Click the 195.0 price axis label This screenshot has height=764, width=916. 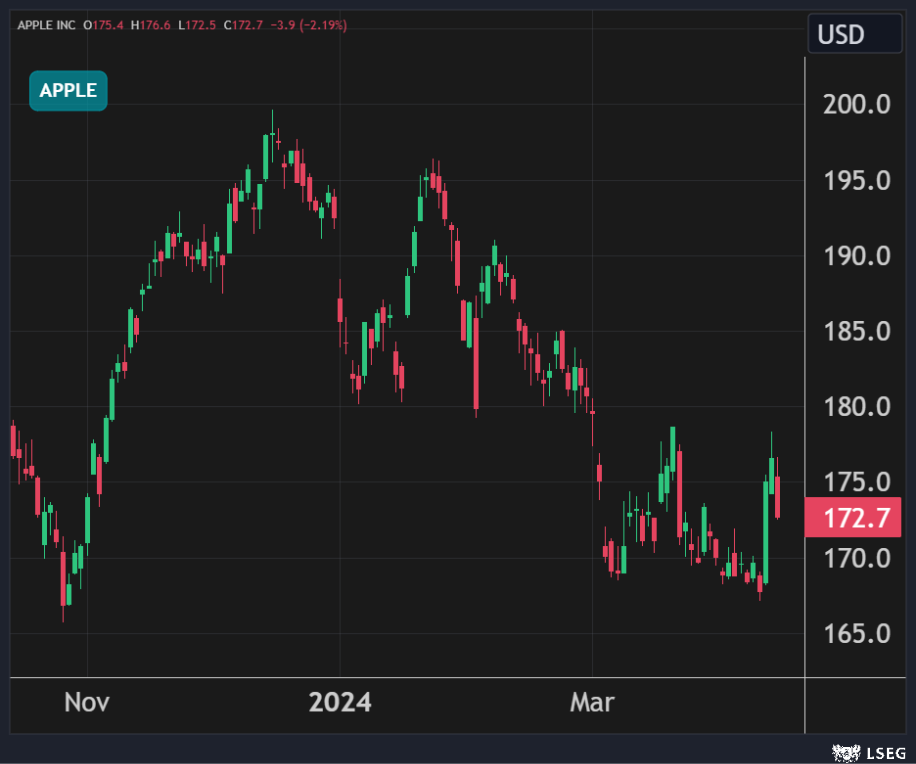pos(856,180)
